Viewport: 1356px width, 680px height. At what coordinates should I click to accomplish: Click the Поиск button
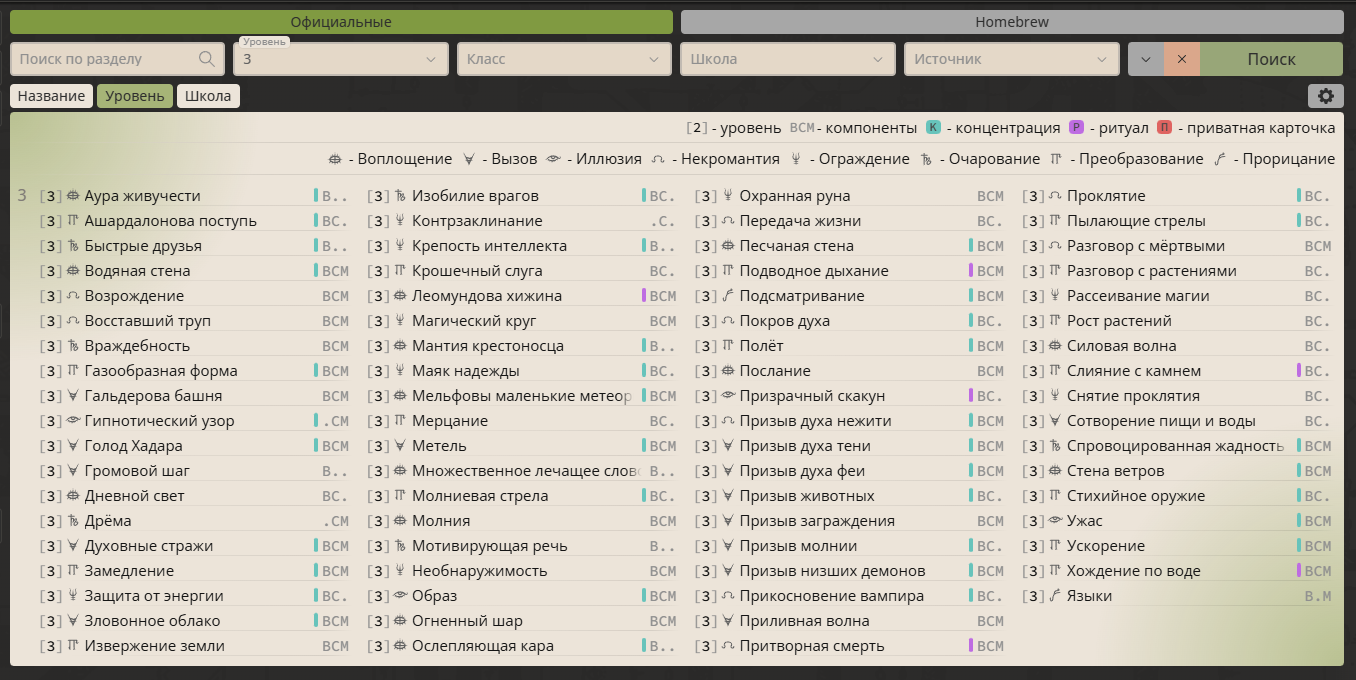(x=1271, y=59)
